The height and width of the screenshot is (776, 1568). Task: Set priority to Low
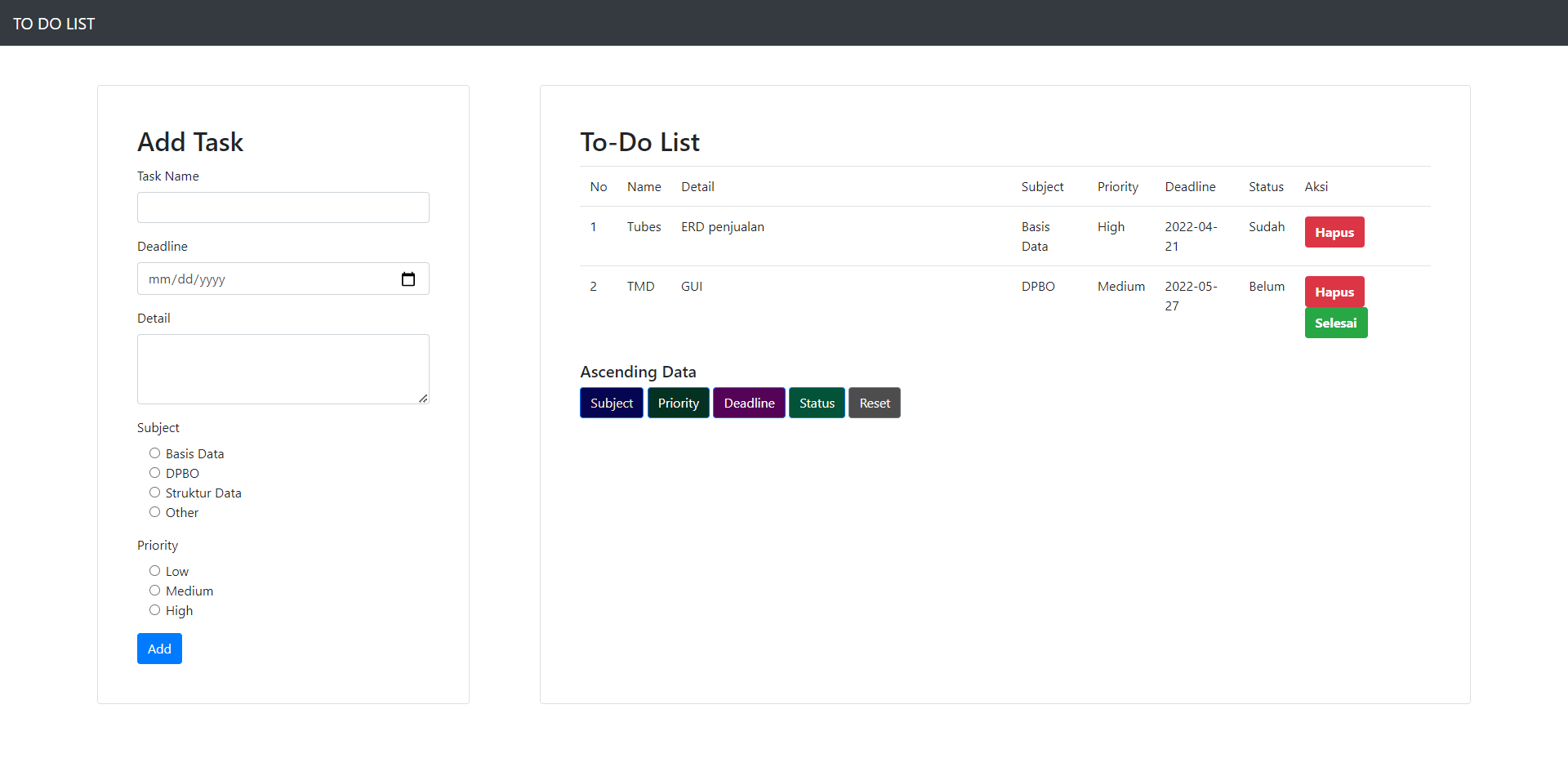[x=154, y=571]
